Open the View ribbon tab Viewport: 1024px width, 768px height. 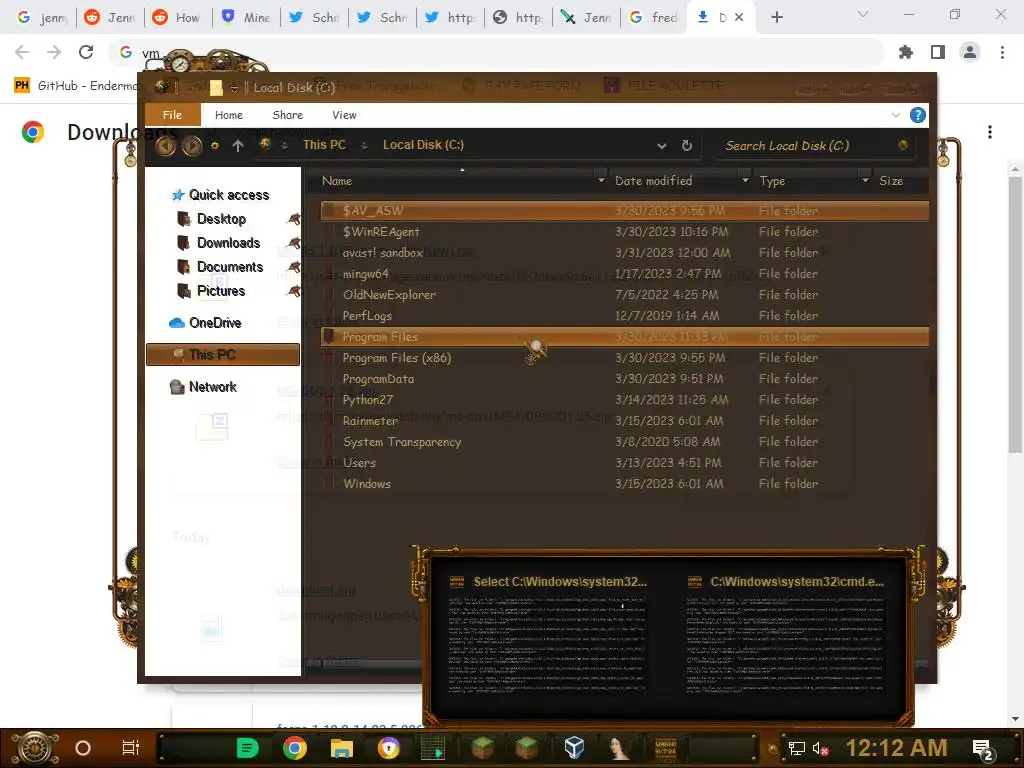point(344,115)
